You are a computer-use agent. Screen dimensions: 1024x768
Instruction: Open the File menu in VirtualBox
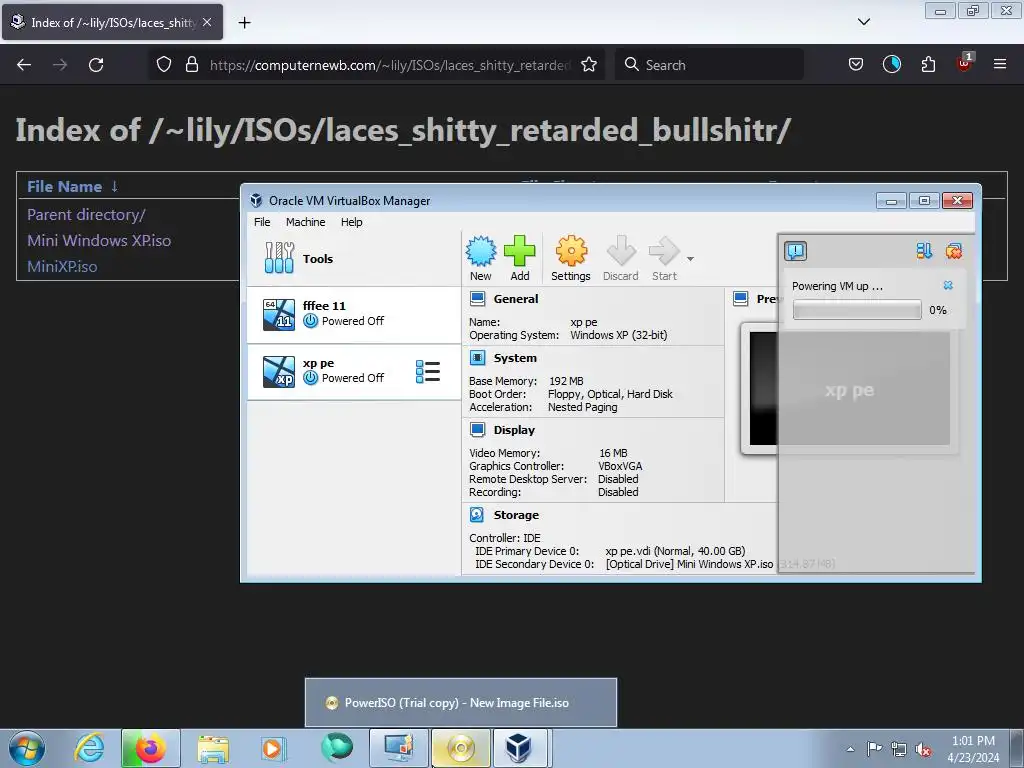click(x=262, y=222)
